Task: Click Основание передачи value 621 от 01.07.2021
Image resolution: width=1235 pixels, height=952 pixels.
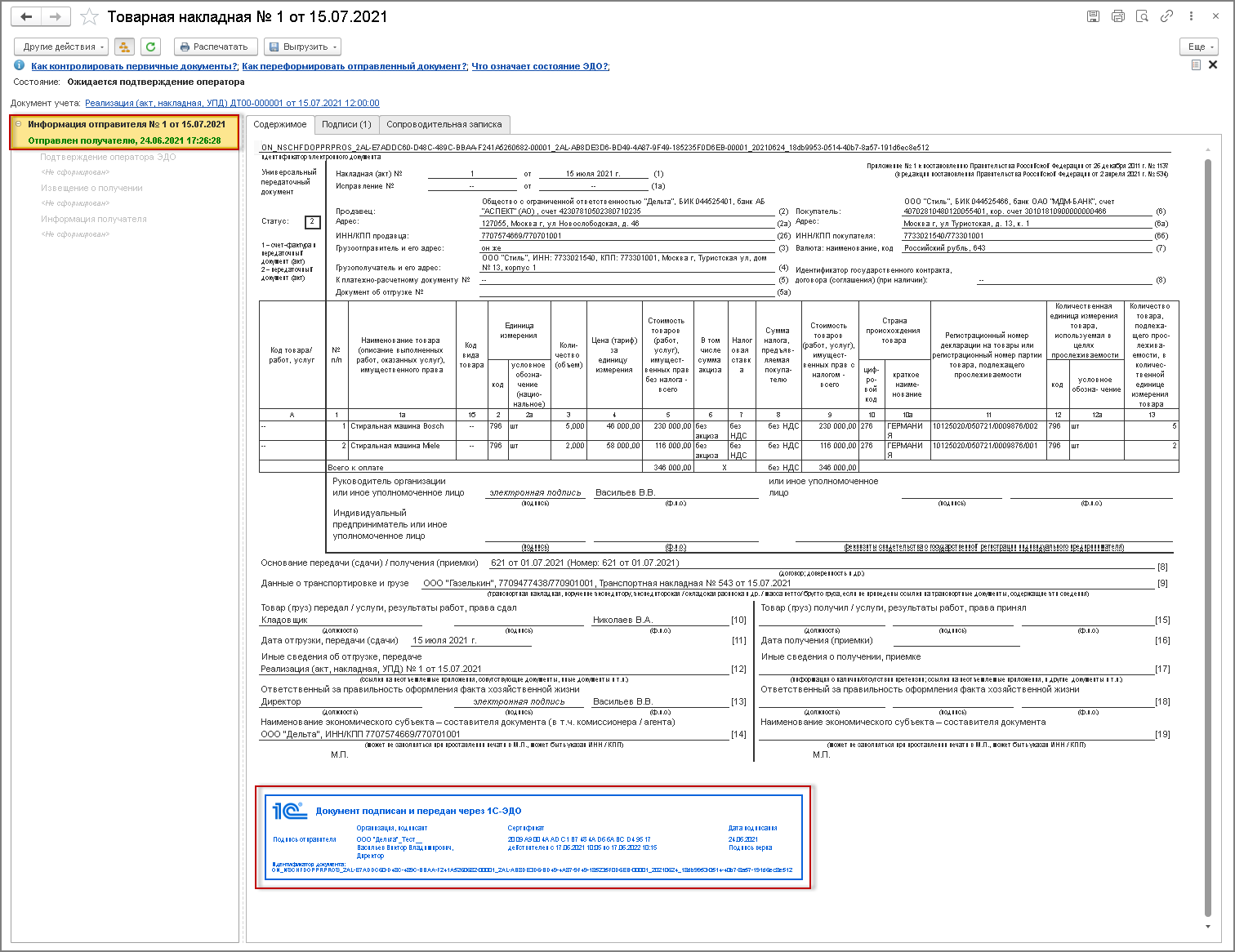Action: coord(585,563)
